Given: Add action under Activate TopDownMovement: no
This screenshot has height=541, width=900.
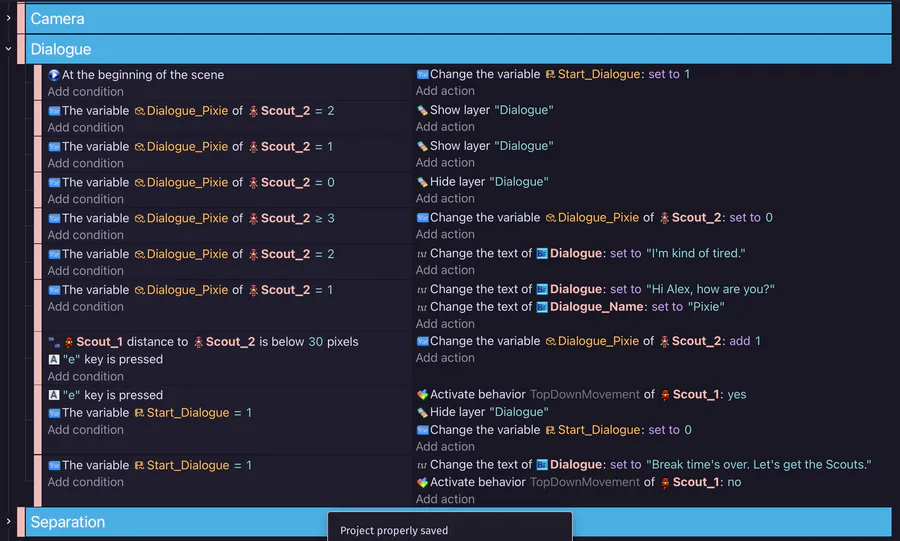Looking at the screenshot, I should coord(445,499).
